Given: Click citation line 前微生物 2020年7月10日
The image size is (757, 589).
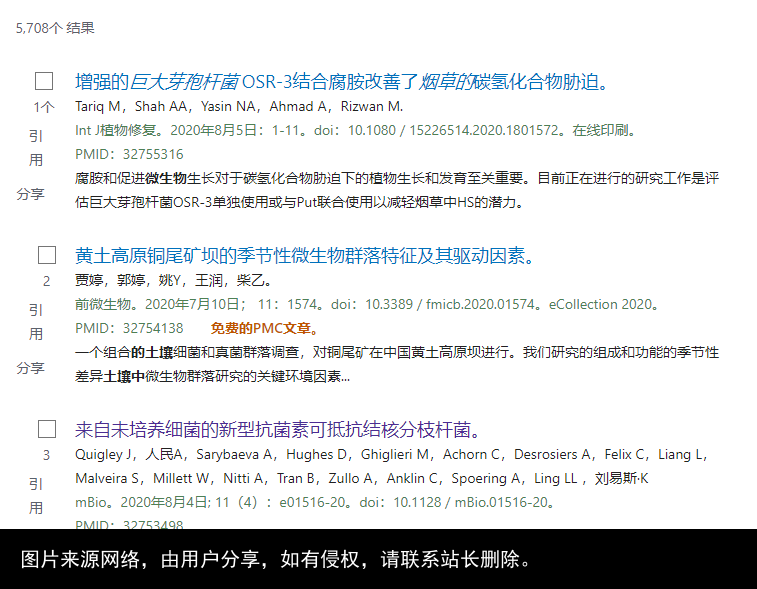Looking at the screenshot, I should pos(368,304).
